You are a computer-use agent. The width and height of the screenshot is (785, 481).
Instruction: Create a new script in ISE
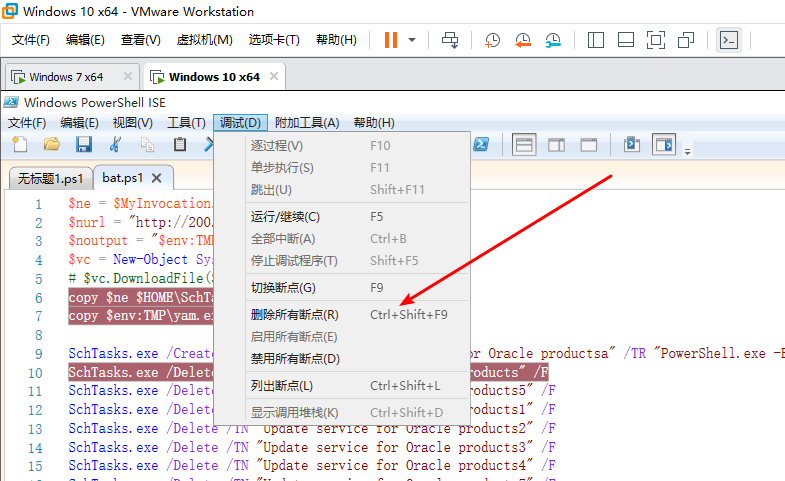point(20,145)
